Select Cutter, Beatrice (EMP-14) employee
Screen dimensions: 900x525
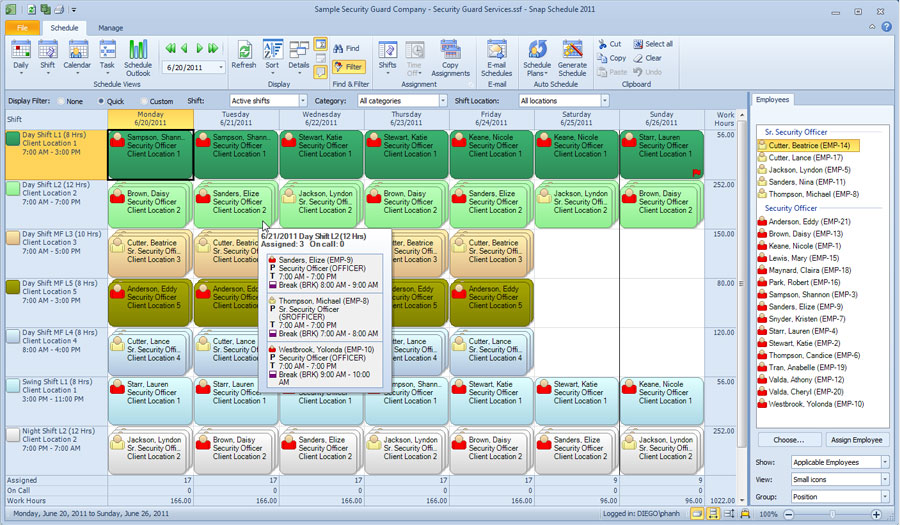point(808,145)
